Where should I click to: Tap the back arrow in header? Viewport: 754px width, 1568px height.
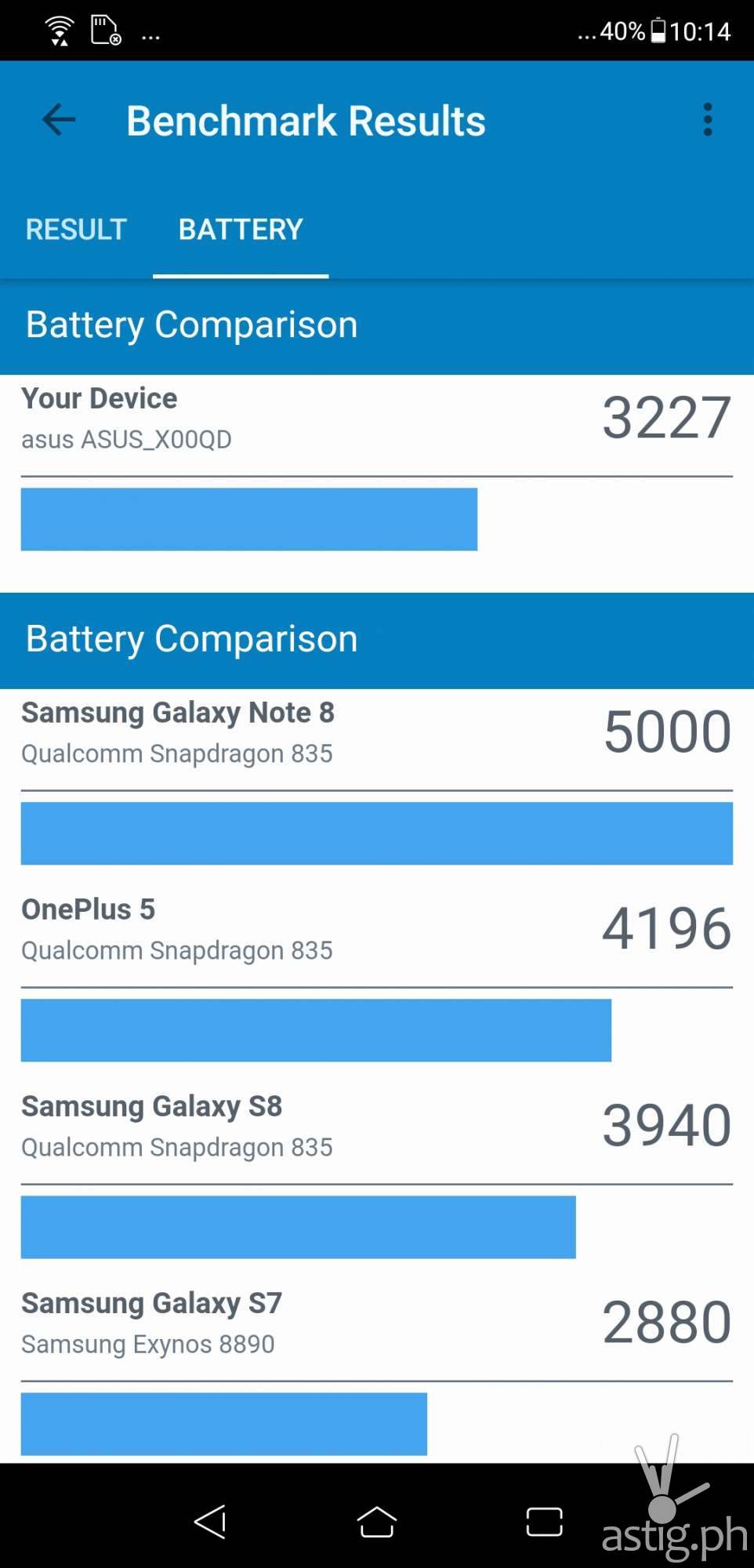click(59, 120)
